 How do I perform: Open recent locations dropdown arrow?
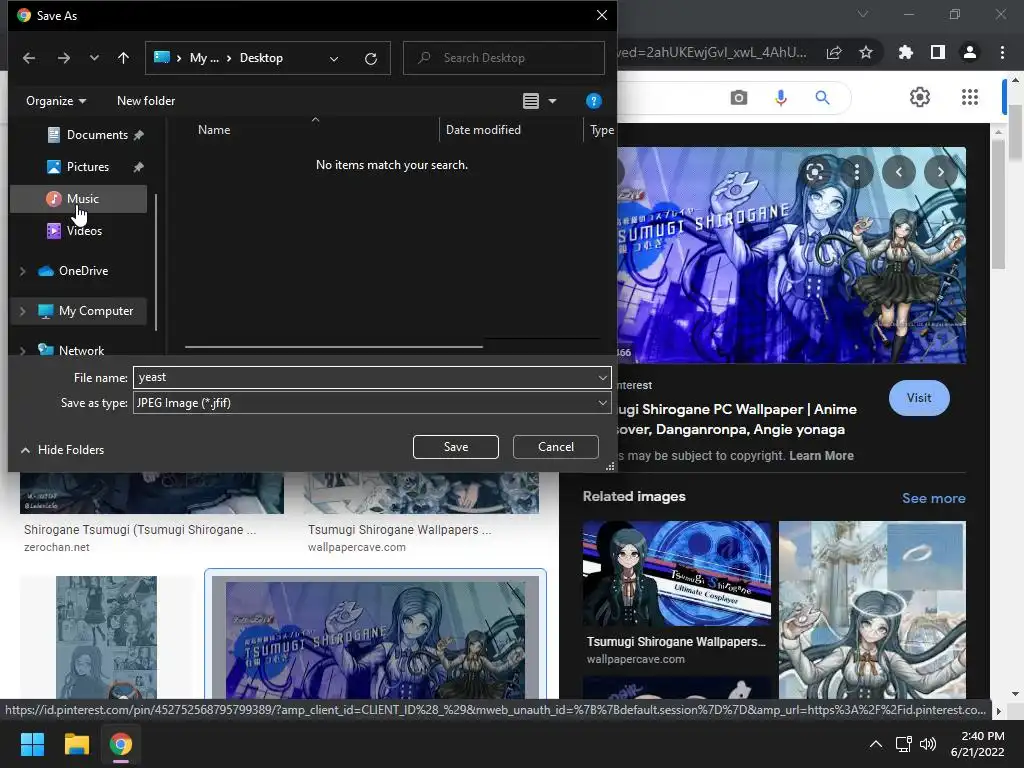94,58
